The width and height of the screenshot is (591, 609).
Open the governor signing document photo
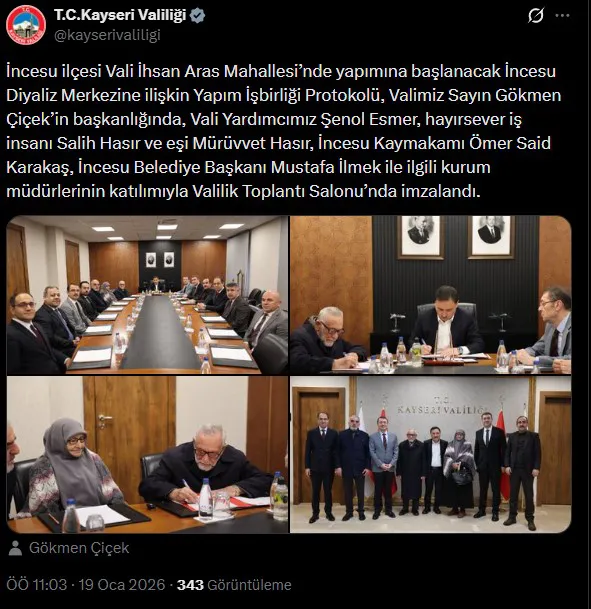pos(431,295)
